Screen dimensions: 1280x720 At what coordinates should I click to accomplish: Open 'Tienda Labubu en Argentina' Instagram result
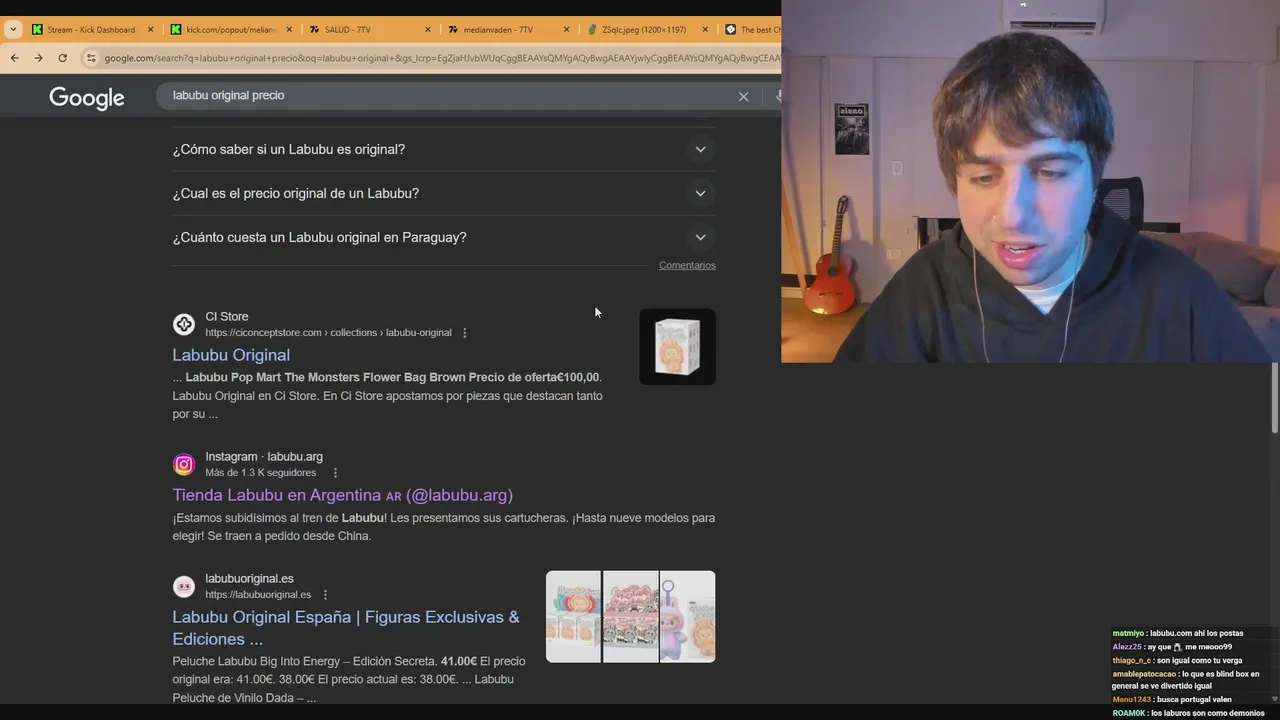coord(342,495)
